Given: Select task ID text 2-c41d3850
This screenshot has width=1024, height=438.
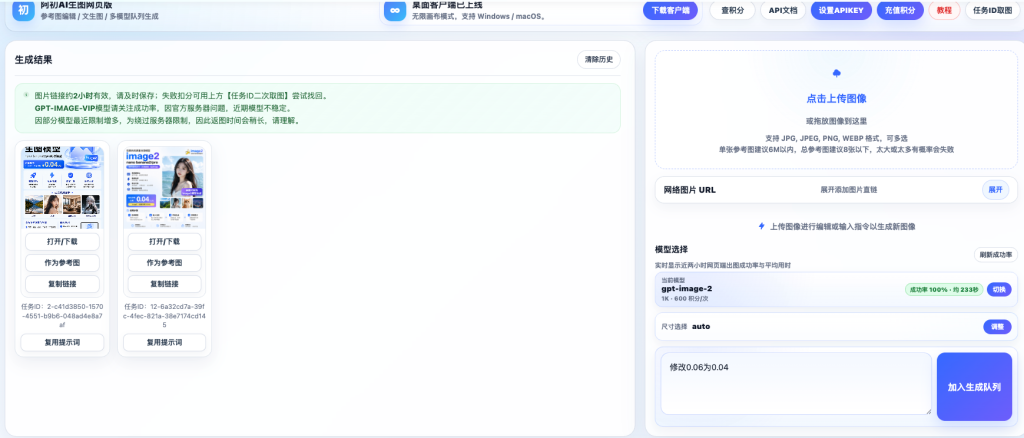Looking at the screenshot, I should (x=62, y=315).
